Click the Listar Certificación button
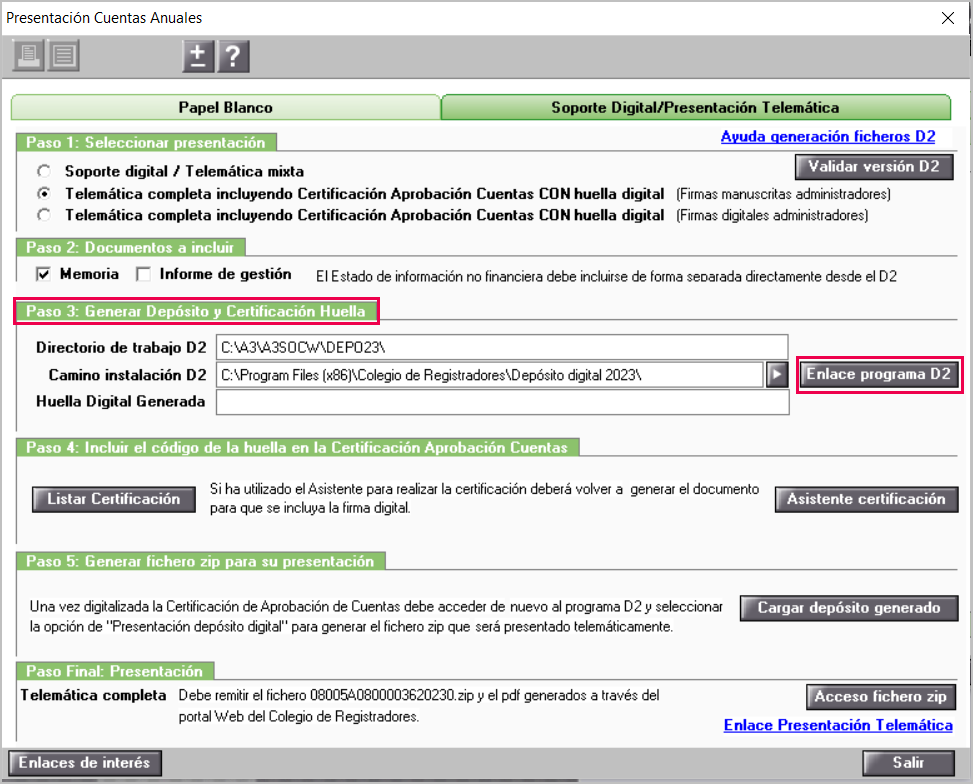The width and height of the screenshot is (973, 784). pos(114,499)
